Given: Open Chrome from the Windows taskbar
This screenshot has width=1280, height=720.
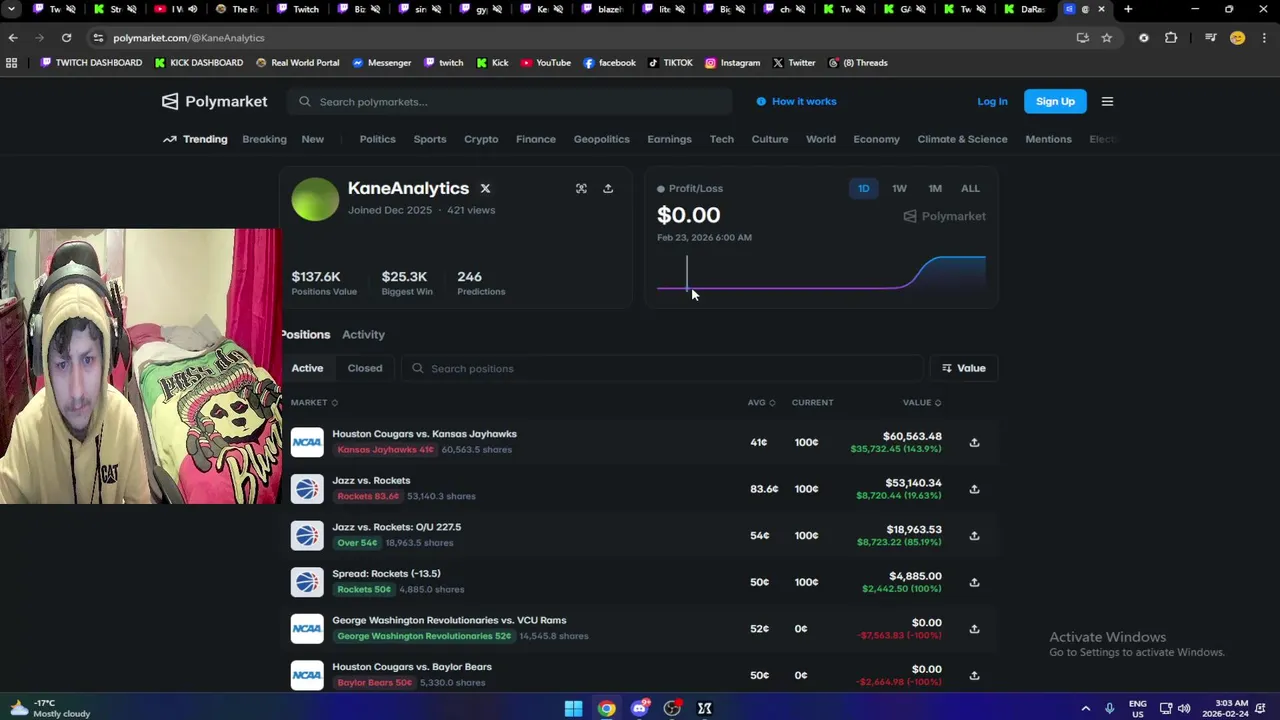Looking at the screenshot, I should [x=607, y=708].
